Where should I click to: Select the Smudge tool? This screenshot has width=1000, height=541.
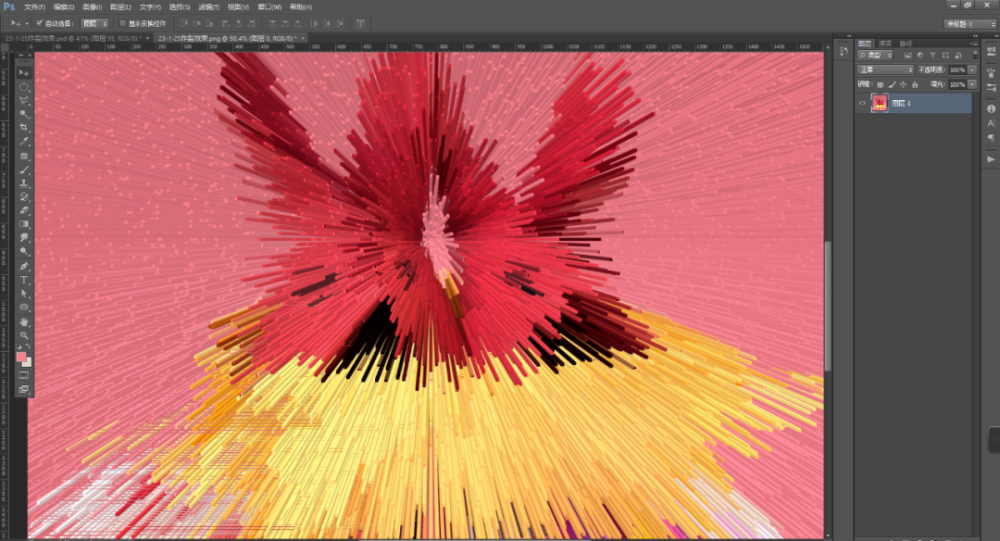click(x=24, y=238)
